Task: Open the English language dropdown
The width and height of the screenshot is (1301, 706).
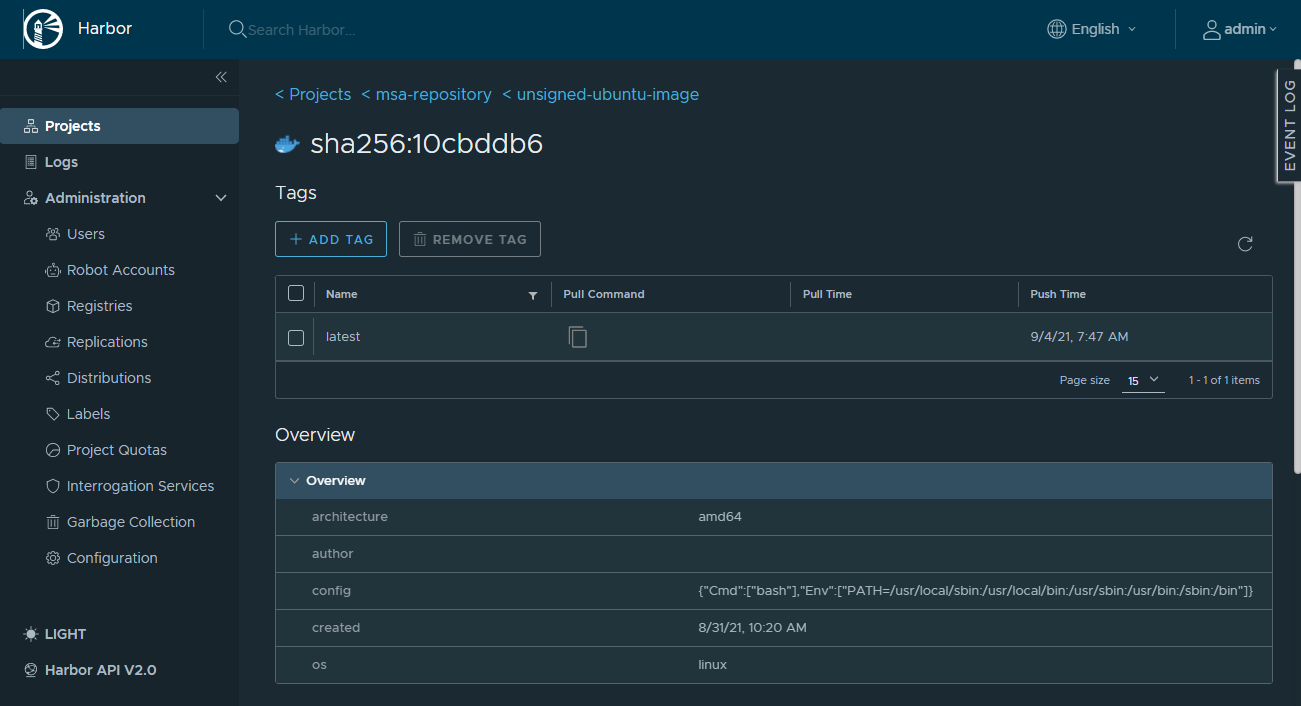Action: point(1092,29)
